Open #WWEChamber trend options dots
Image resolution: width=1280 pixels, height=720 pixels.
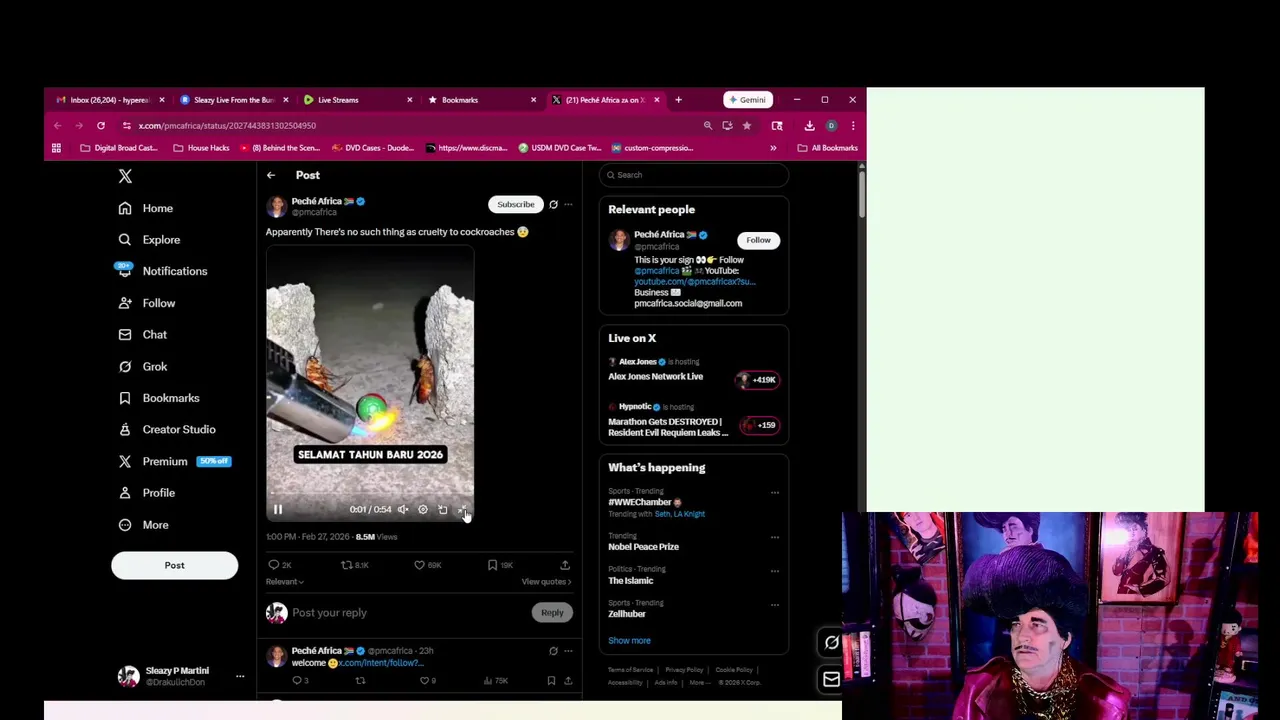(x=774, y=493)
